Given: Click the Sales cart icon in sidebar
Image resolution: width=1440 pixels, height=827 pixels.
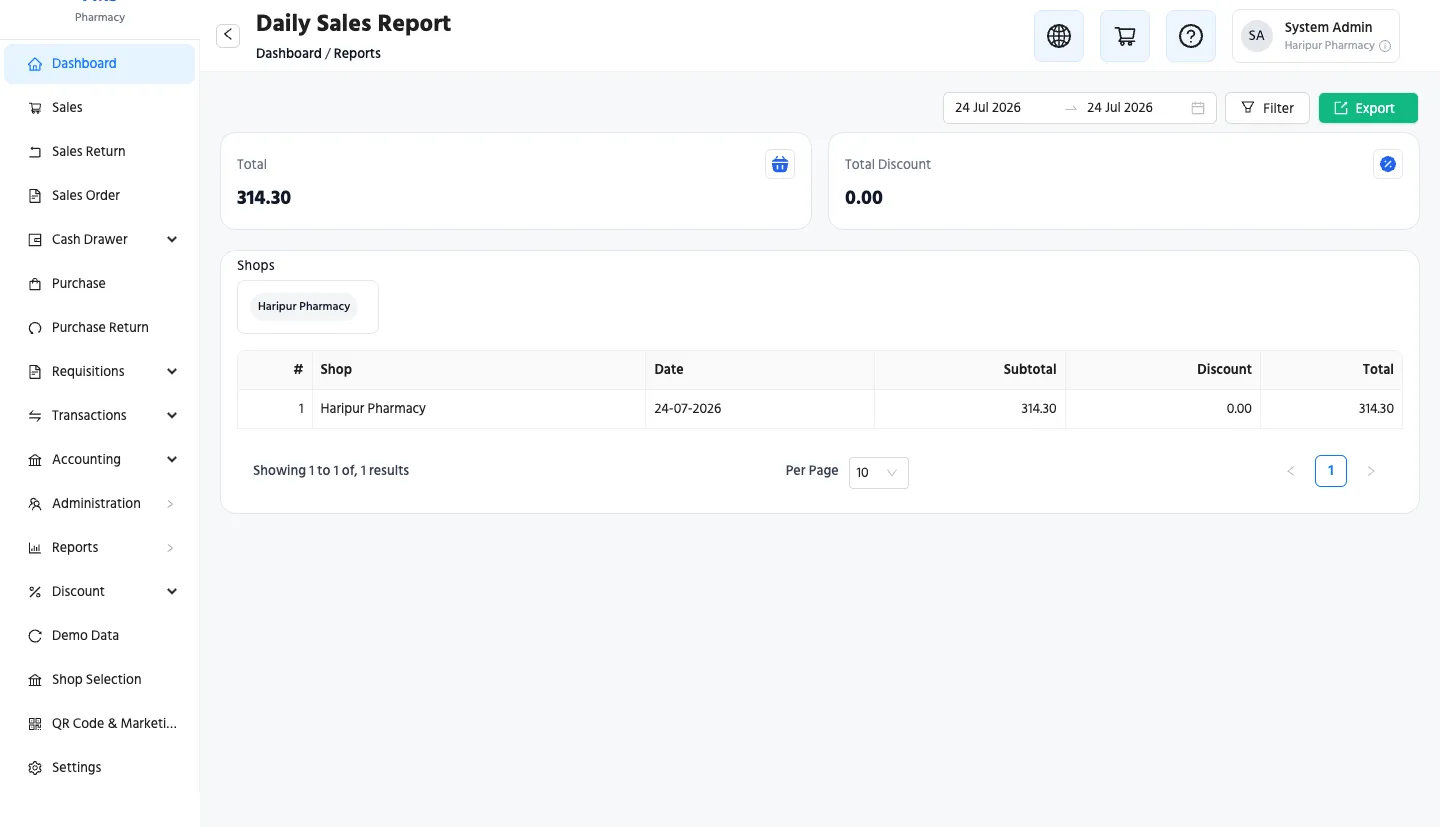Looking at the screenshot, I should point(35,108).
